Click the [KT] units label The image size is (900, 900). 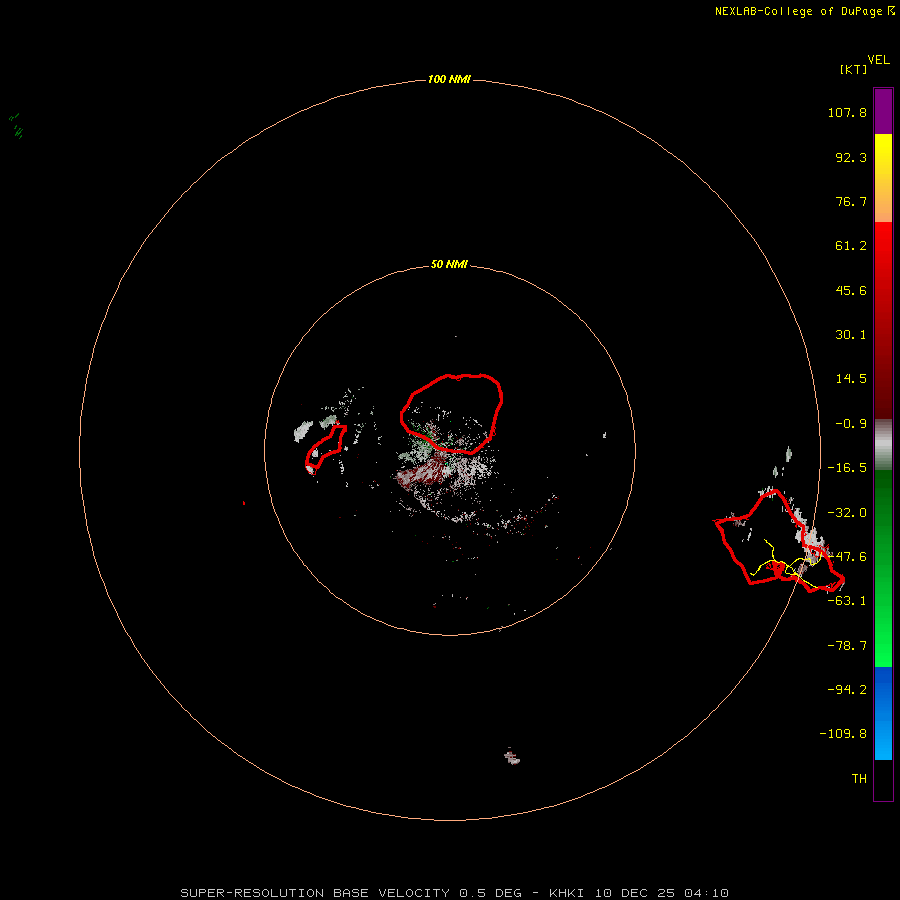point(853,69)
